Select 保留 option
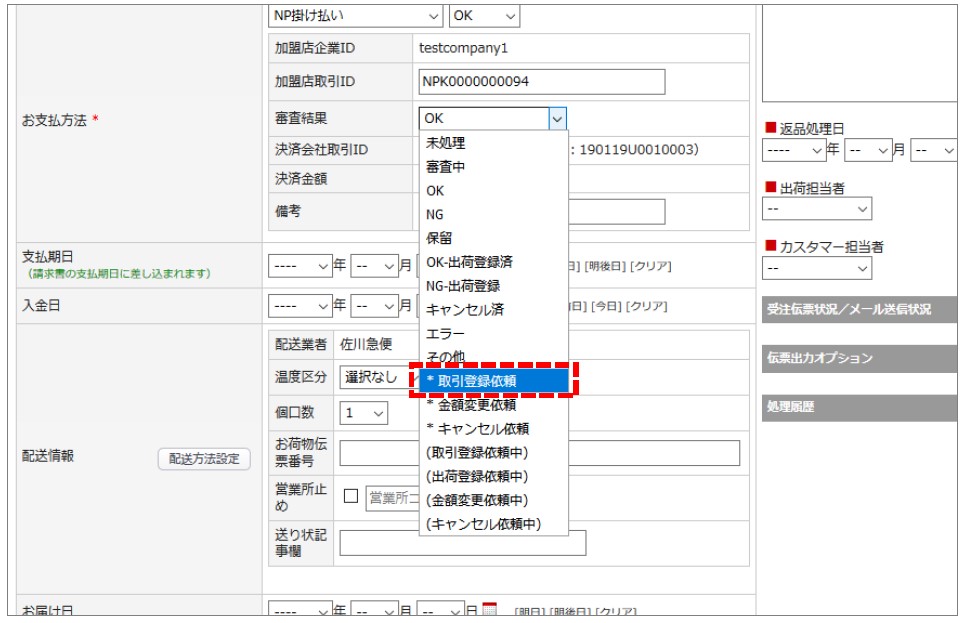The image size is (963, 623). pyautogui.click(x=493, y=238)
